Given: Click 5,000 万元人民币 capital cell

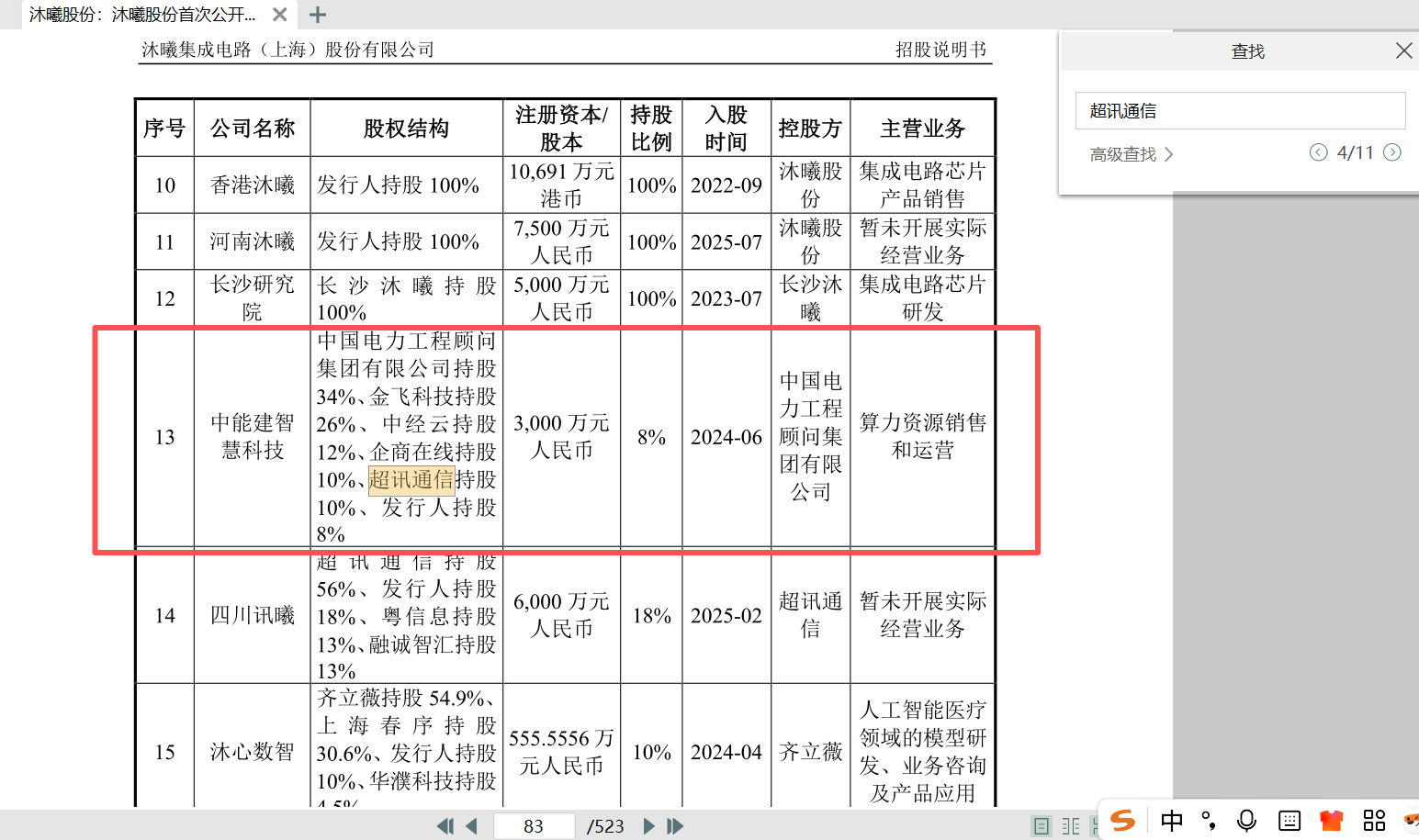Looking at the screenshot, I should coord(561,297).
